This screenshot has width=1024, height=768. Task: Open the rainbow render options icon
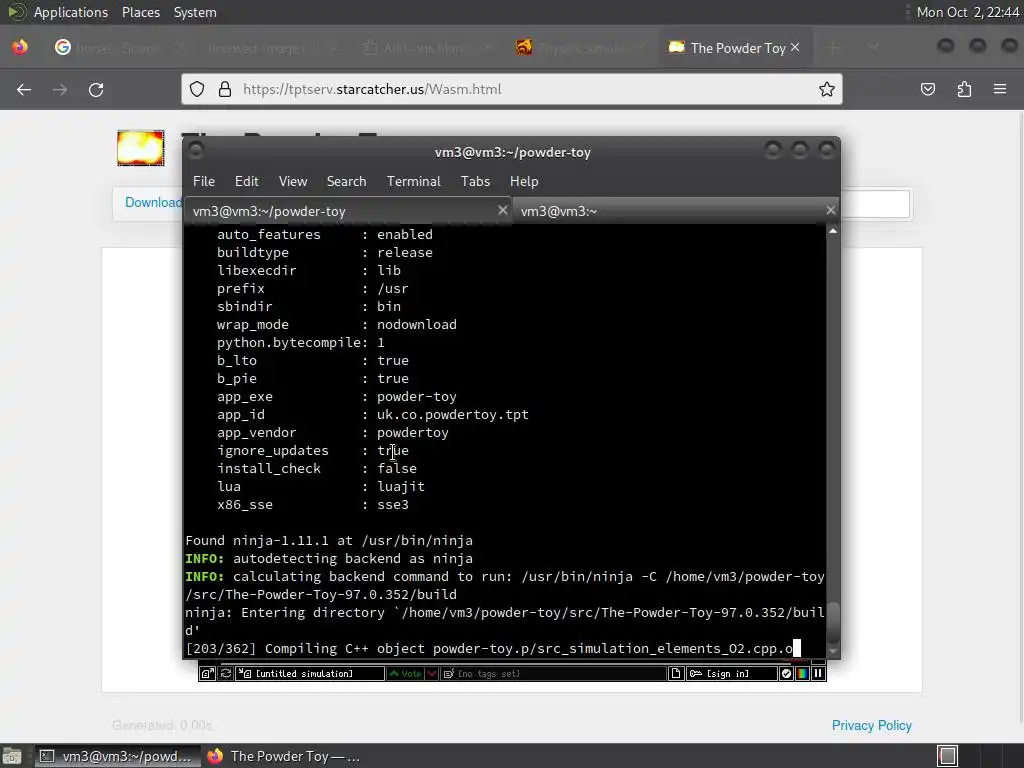tap(802, 673)
